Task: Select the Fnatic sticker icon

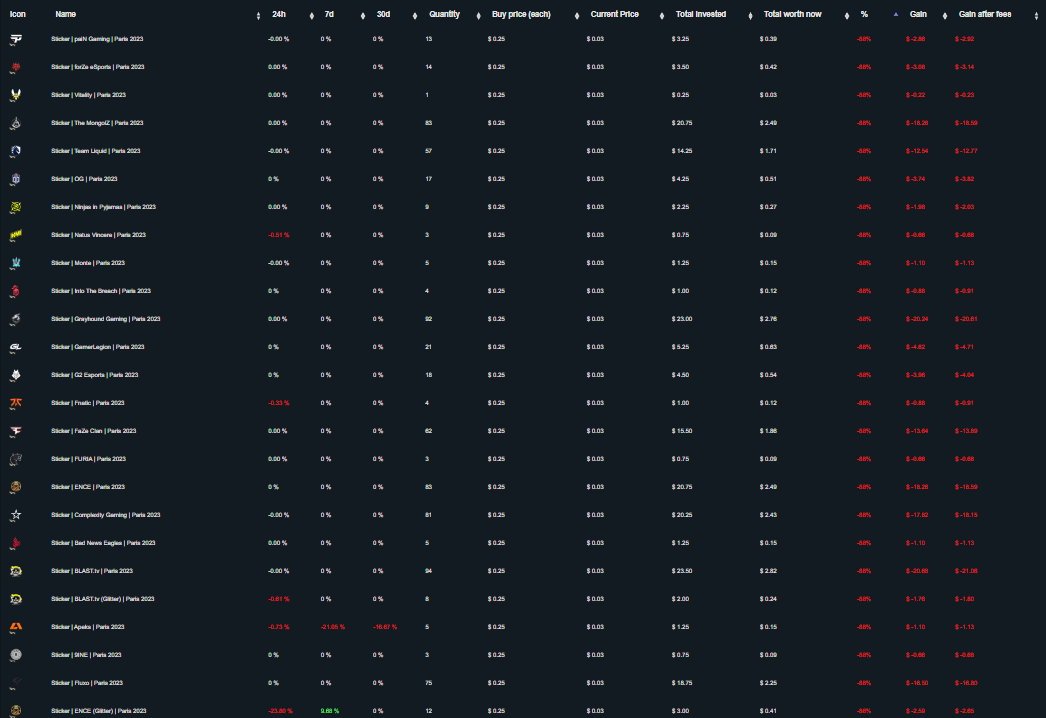Action: tap(16, 404)
